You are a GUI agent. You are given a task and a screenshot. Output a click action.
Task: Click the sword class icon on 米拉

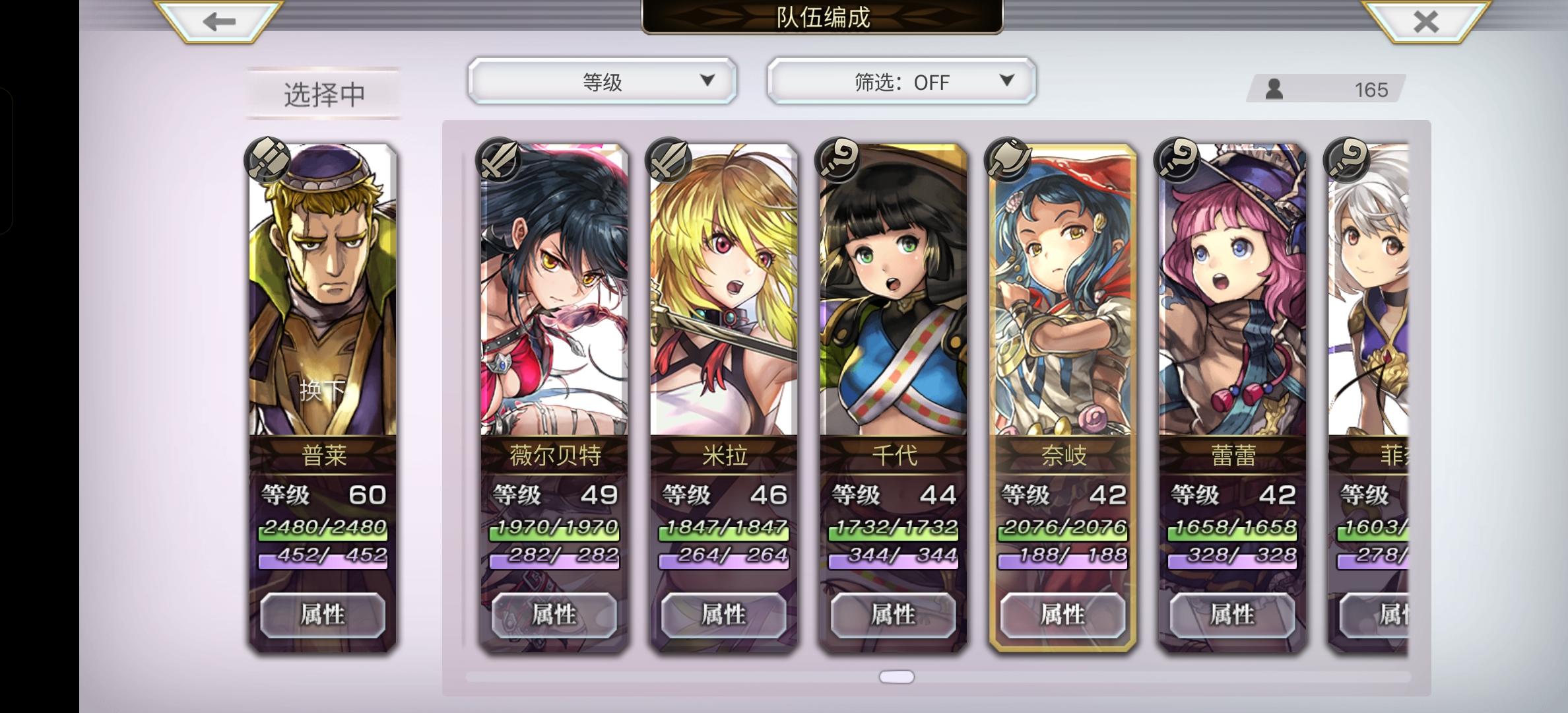(x=668, y=160)
